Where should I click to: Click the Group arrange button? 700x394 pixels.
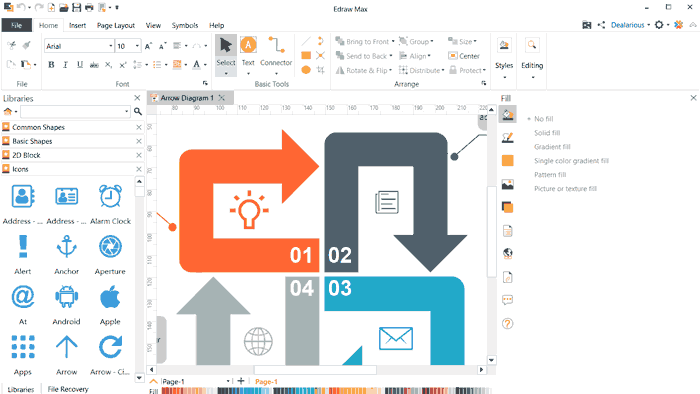click(x=416, y=41)
